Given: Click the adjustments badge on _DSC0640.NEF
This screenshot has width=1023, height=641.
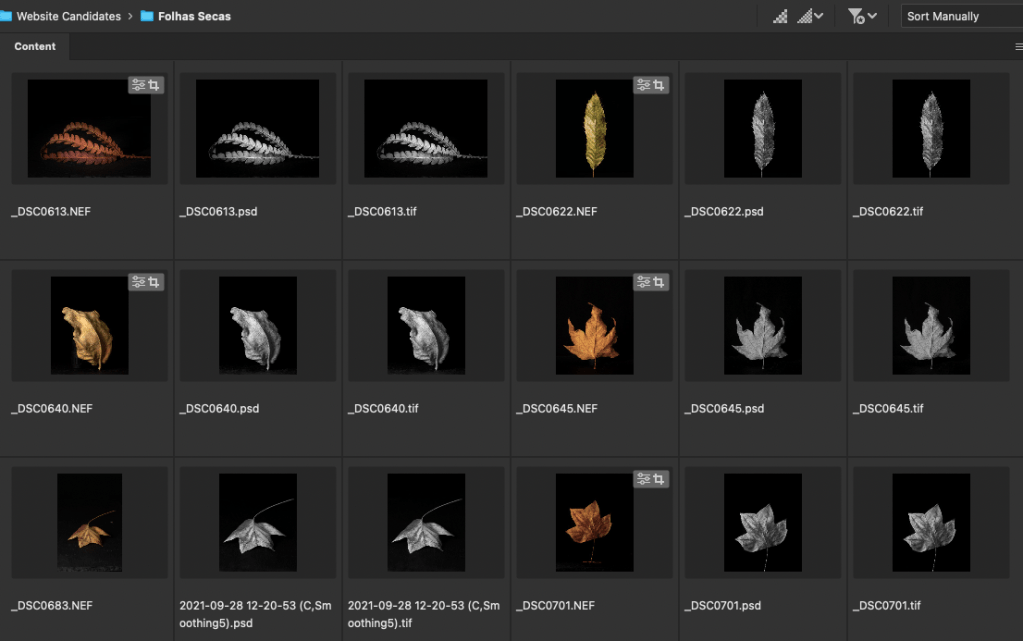Looking at the screenshot, I should 138,283.
